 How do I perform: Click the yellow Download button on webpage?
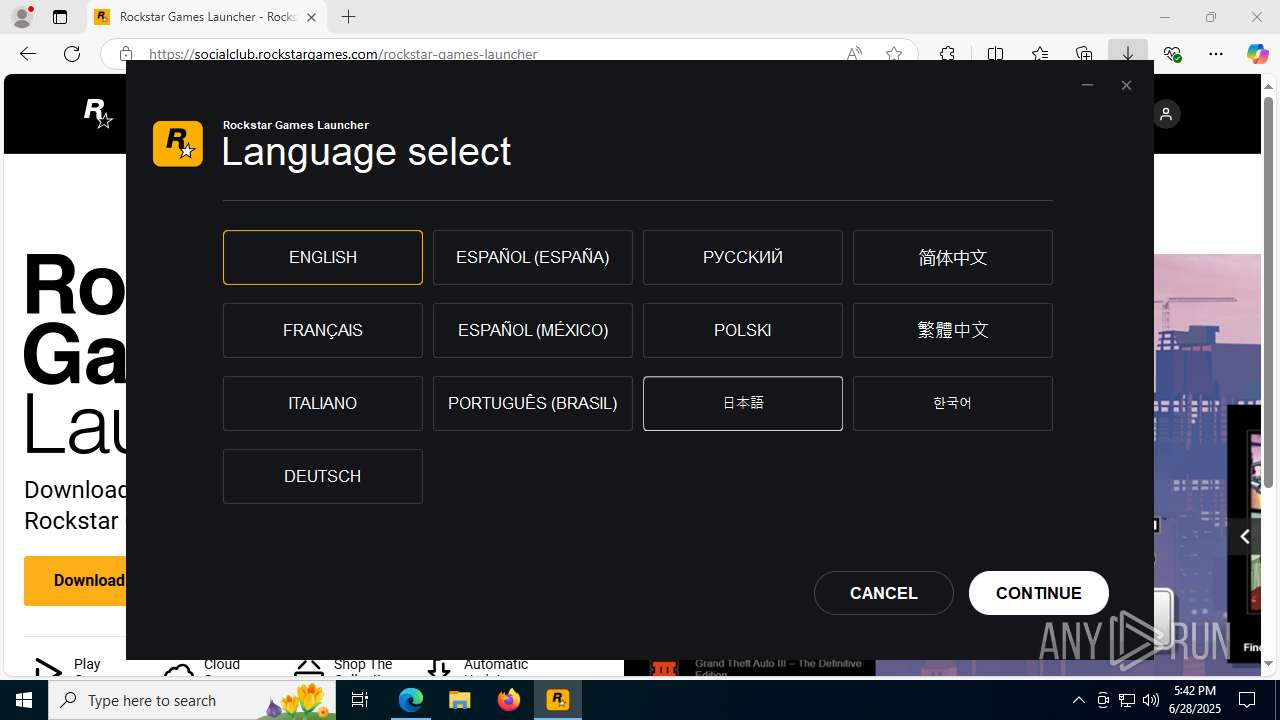tap(76, 580)
